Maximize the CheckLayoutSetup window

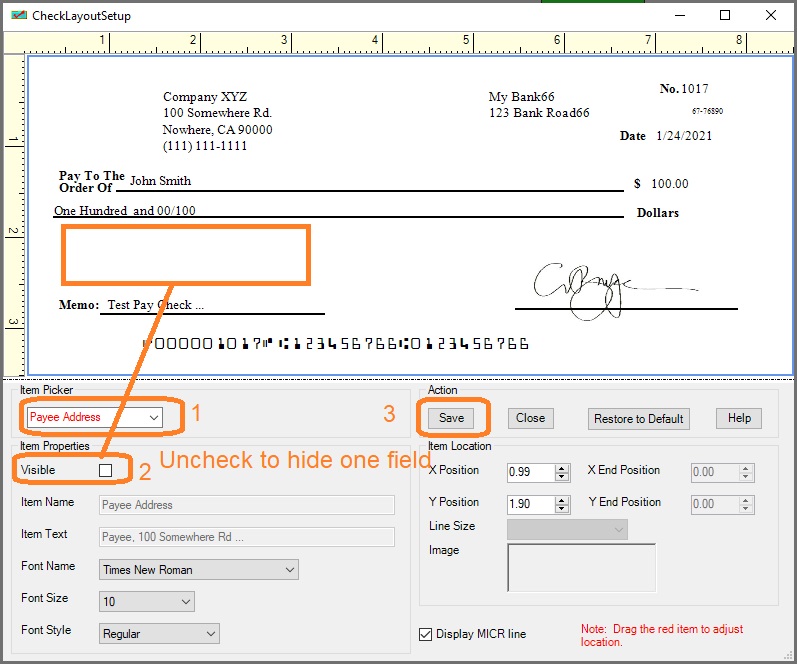(x=725, y=15)
